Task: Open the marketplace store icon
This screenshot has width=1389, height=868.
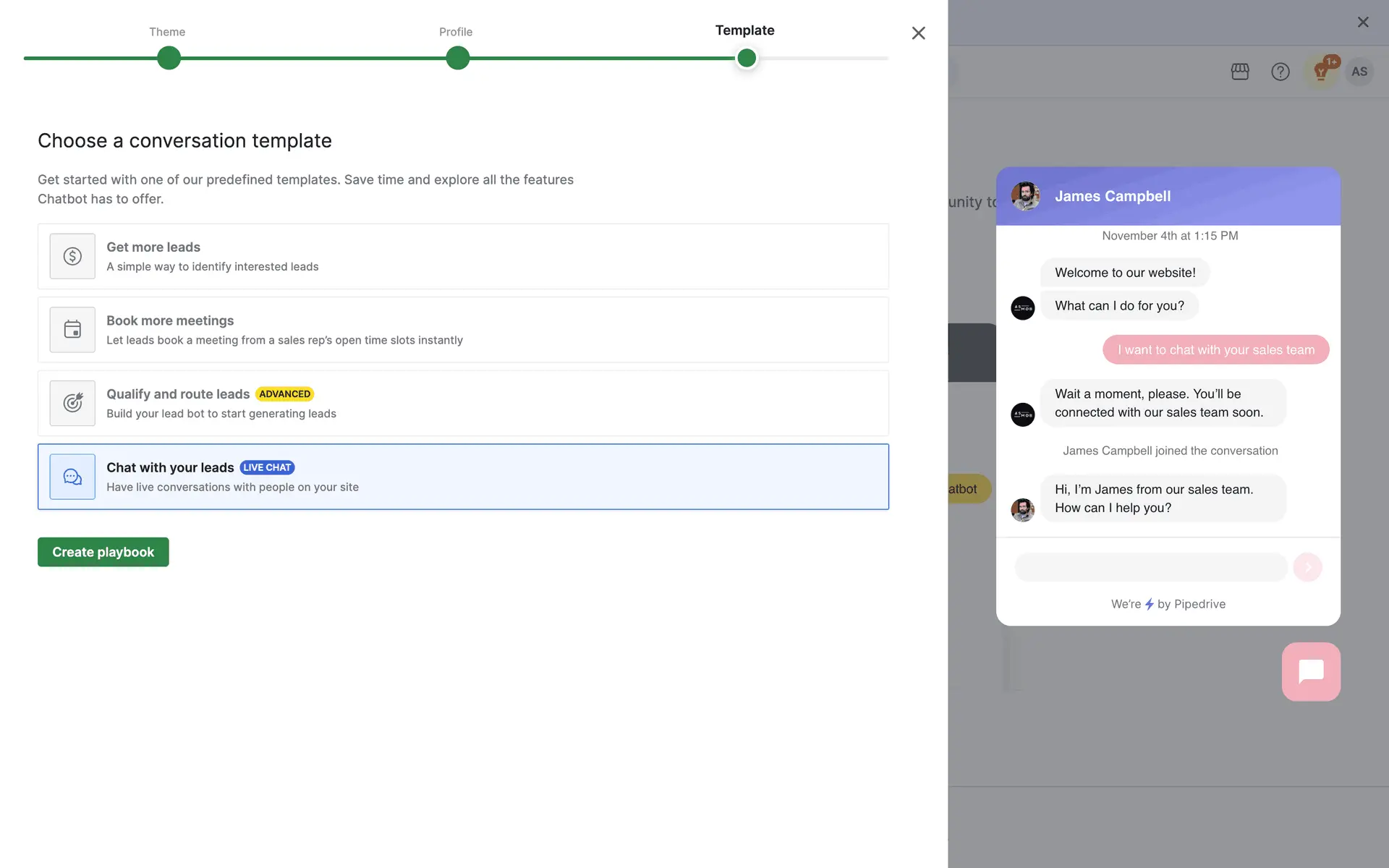Action: click(x=1240, y=72)
